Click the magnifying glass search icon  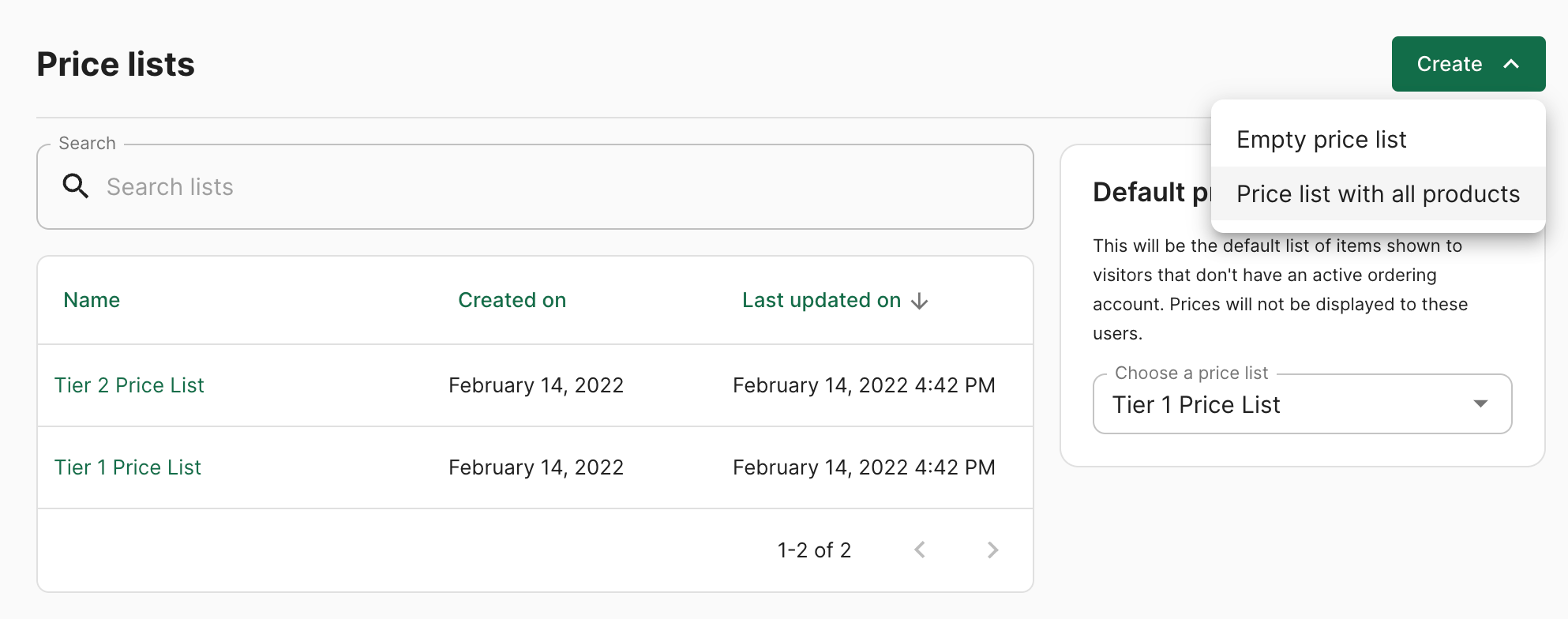(76, 186)
